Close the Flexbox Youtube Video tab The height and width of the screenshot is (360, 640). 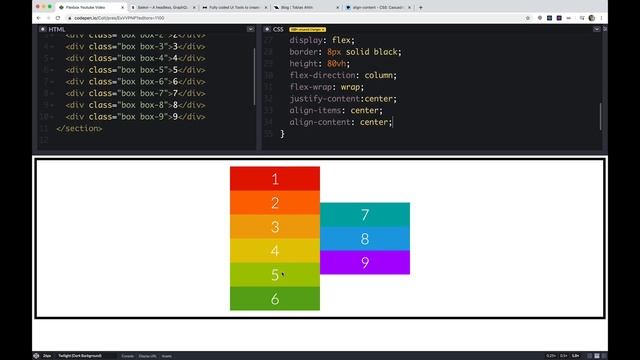(x=122, y=7)
